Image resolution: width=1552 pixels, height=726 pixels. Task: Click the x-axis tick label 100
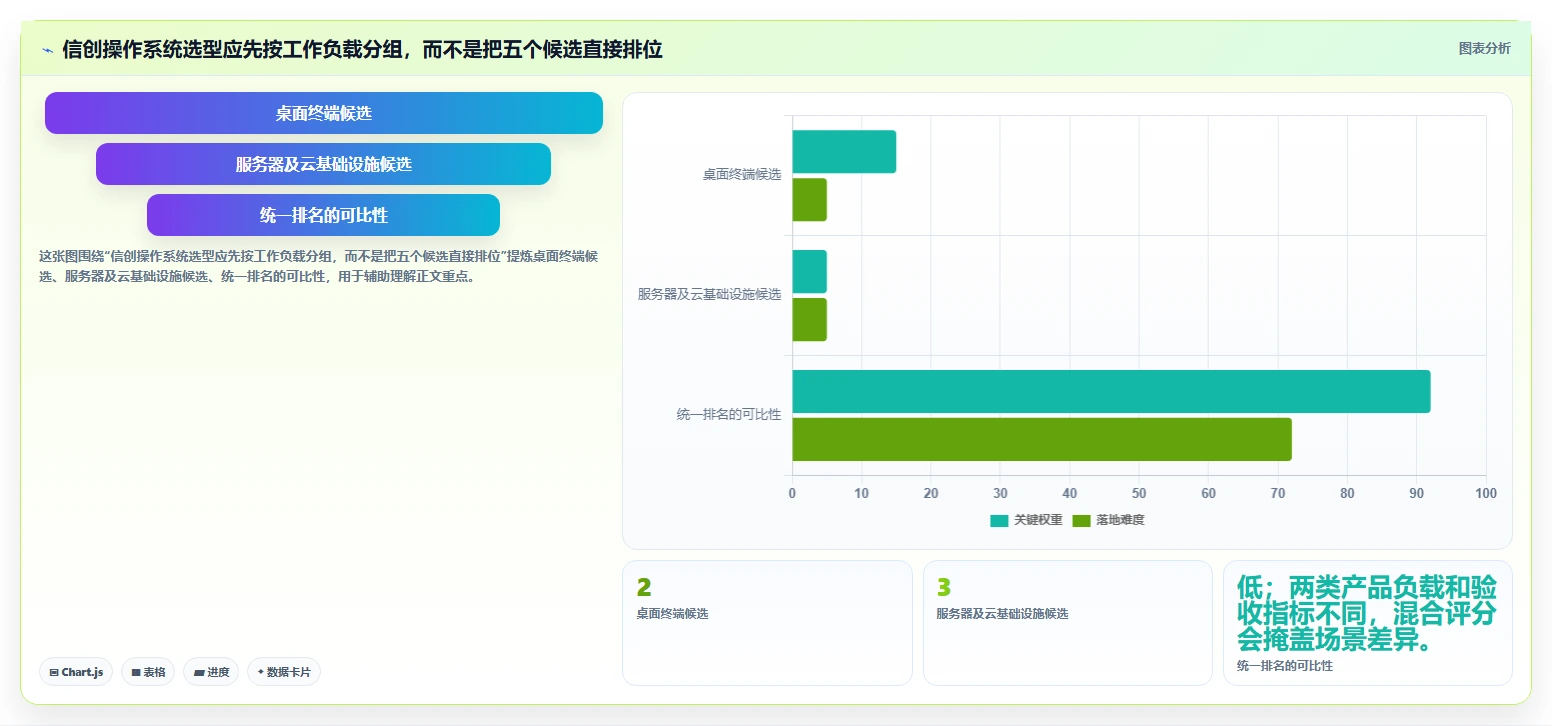click(1486, 493)
